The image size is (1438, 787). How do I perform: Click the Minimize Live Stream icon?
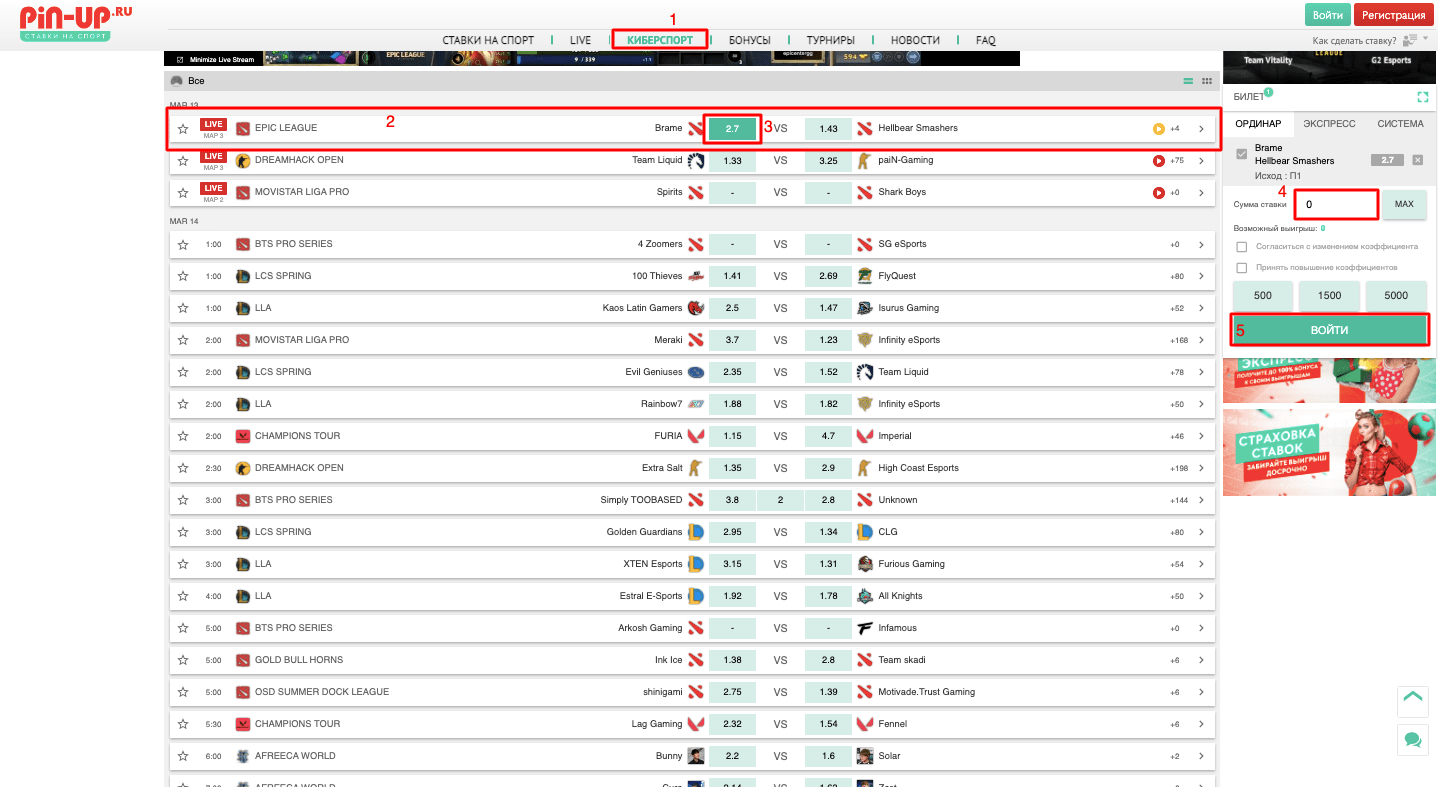click(180, 59)
